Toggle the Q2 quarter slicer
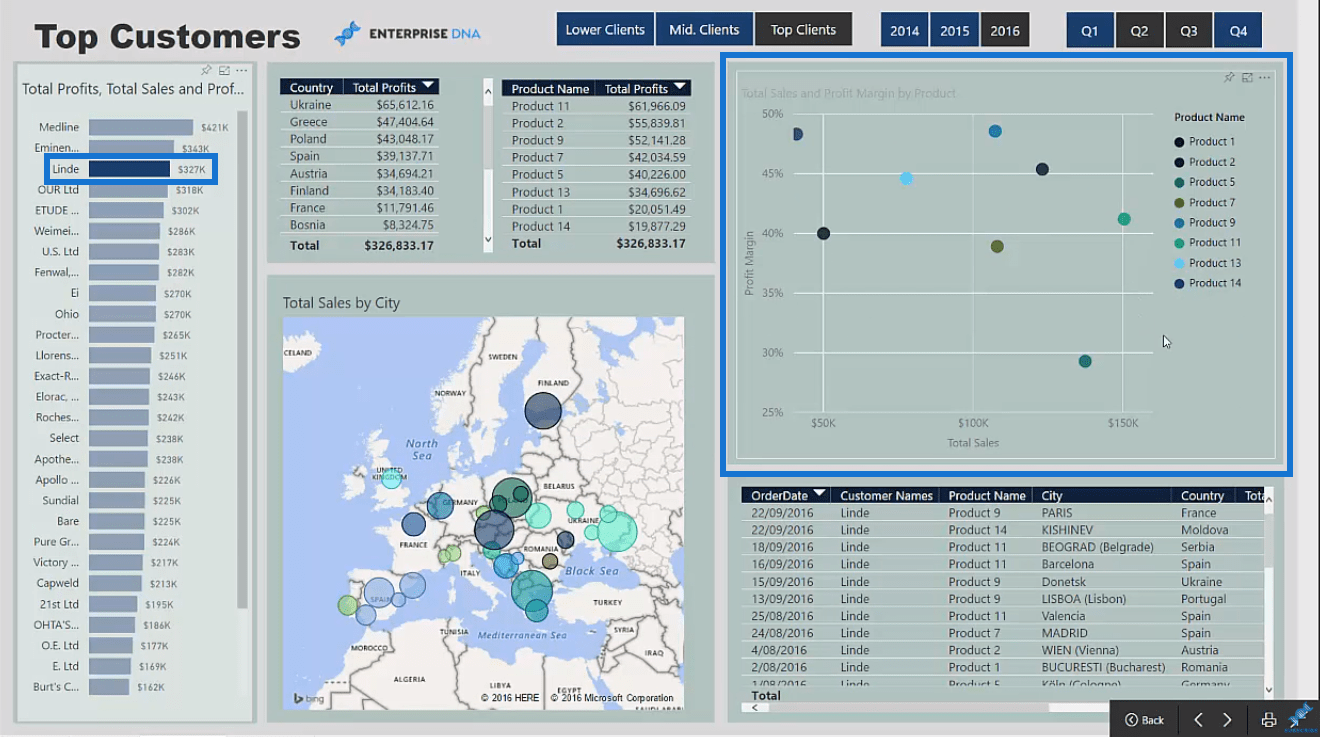 (x=1139, y=30)
